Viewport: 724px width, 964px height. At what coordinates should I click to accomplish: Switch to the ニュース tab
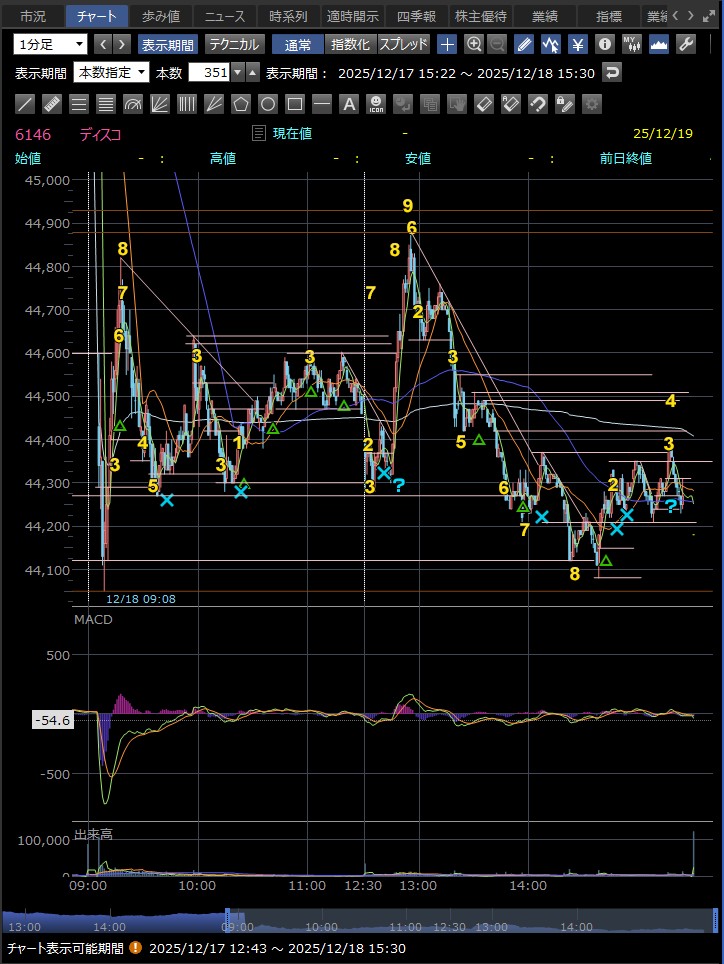(x=223, y=16)
